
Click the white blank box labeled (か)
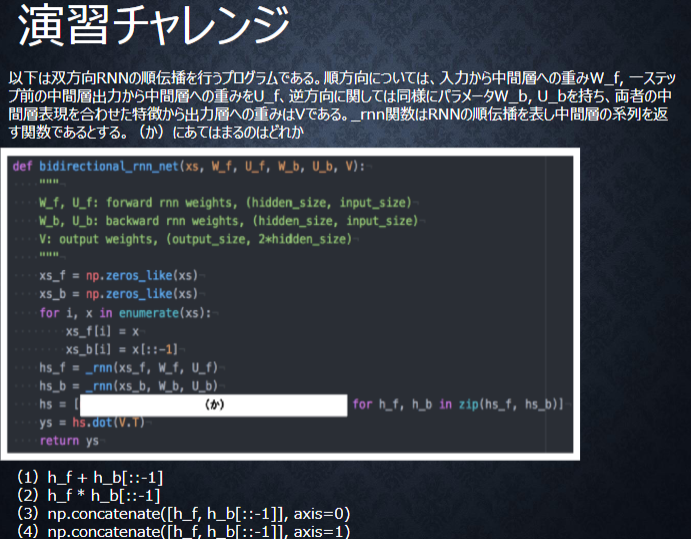[x=214, y=405]
